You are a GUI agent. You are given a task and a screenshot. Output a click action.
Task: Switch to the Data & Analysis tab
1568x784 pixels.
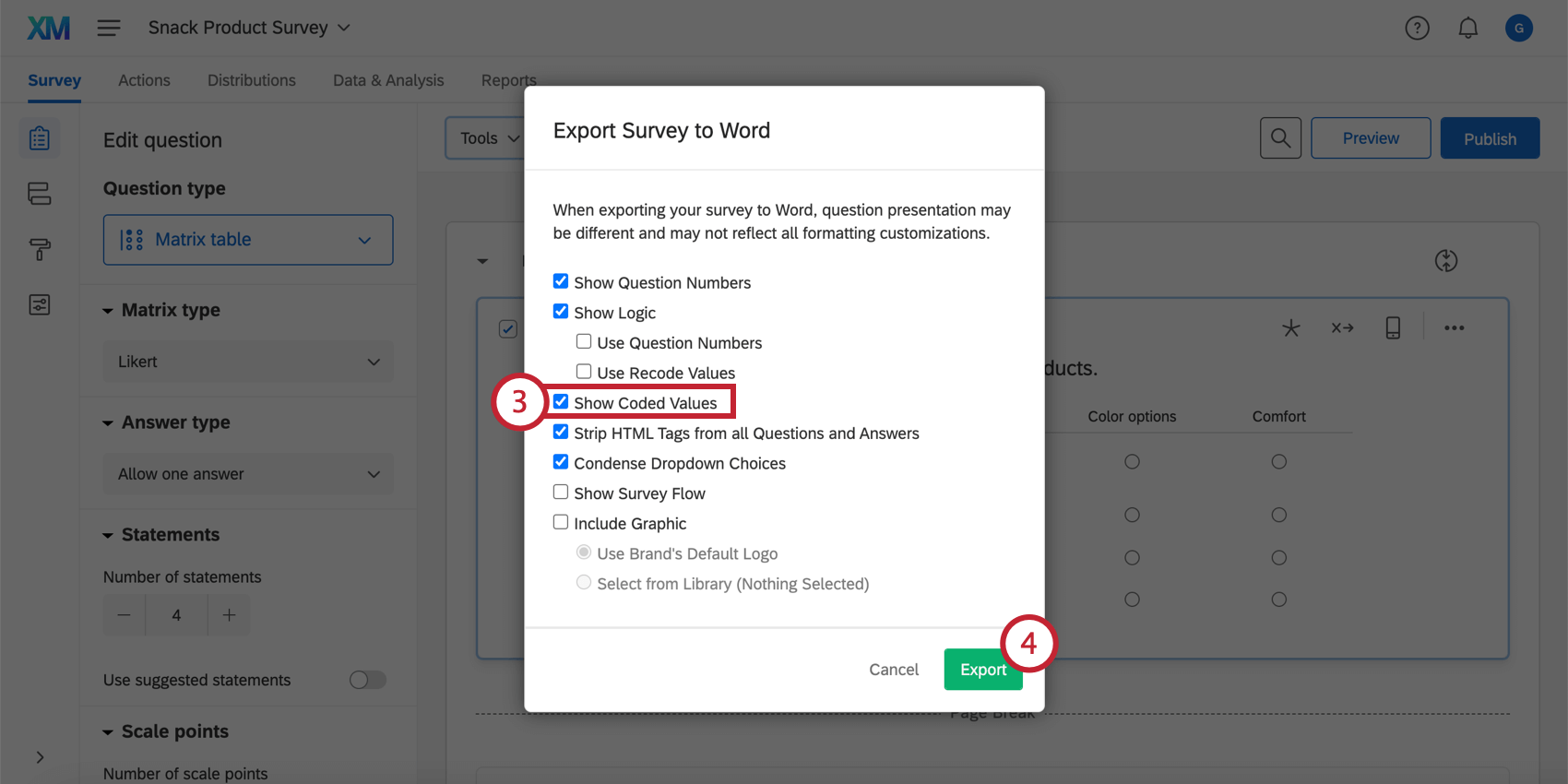click(388, 80)
